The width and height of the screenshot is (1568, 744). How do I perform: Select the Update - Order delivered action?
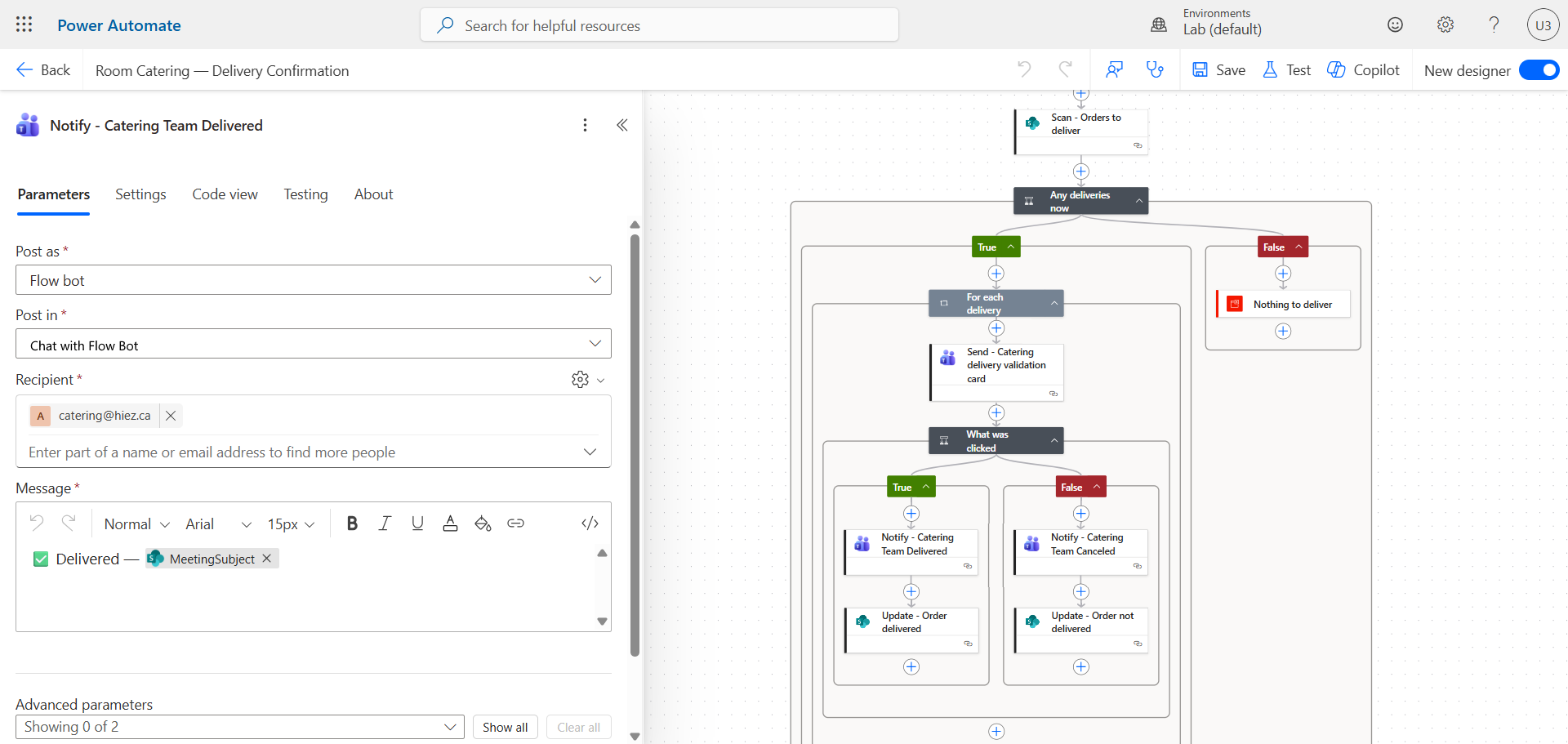pos(911,630)
